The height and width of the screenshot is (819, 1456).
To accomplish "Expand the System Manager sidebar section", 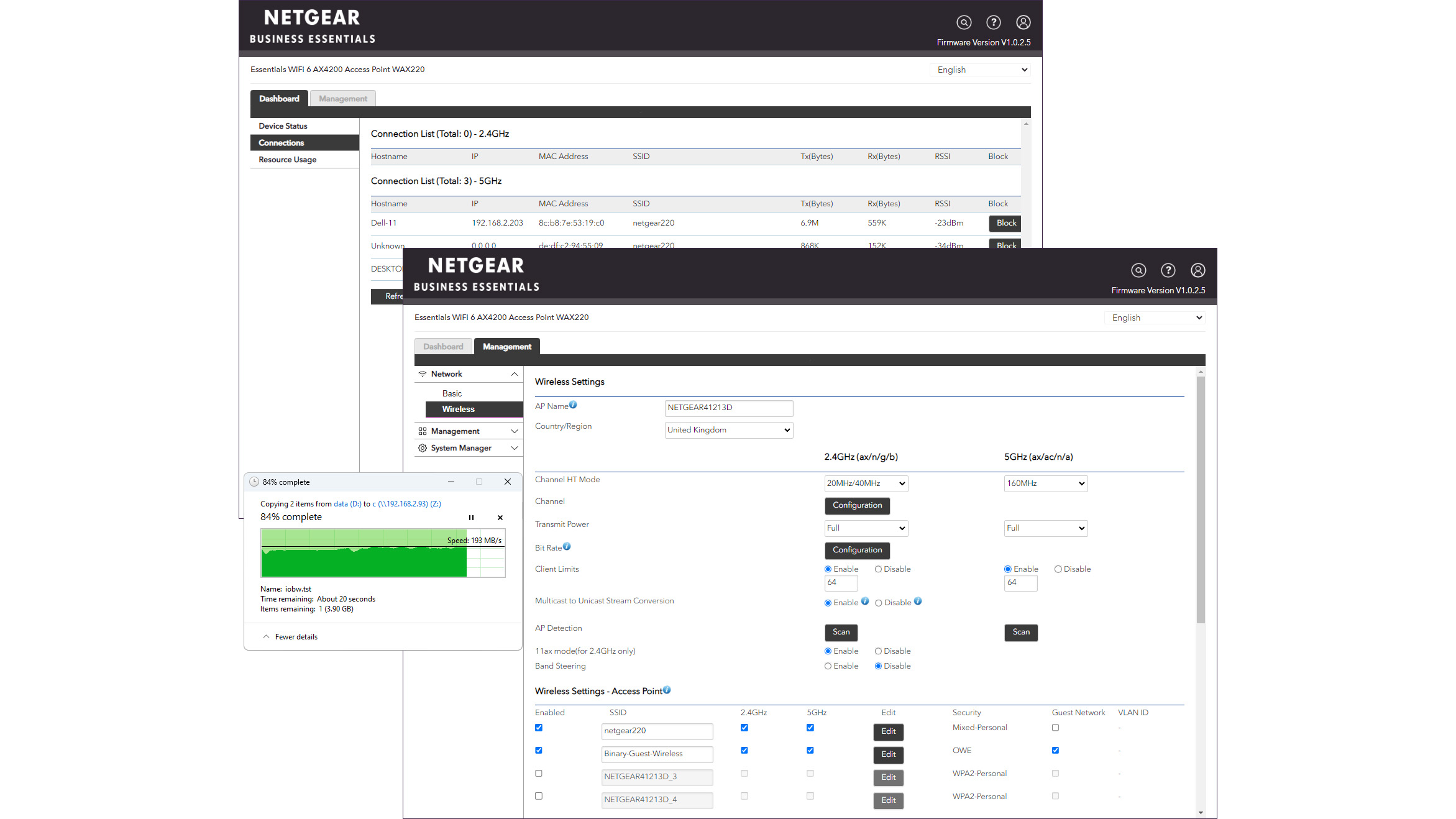I will pos(514,448).
